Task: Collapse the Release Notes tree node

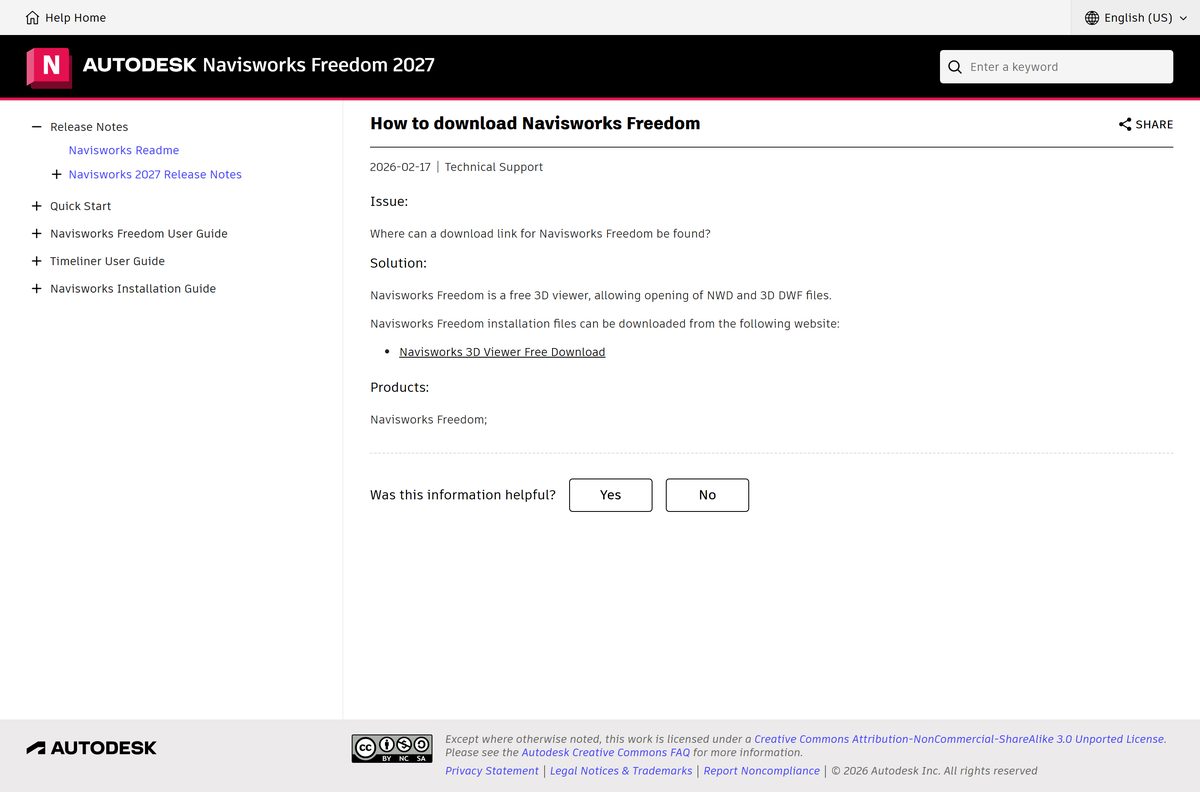Action: (37, 127)
